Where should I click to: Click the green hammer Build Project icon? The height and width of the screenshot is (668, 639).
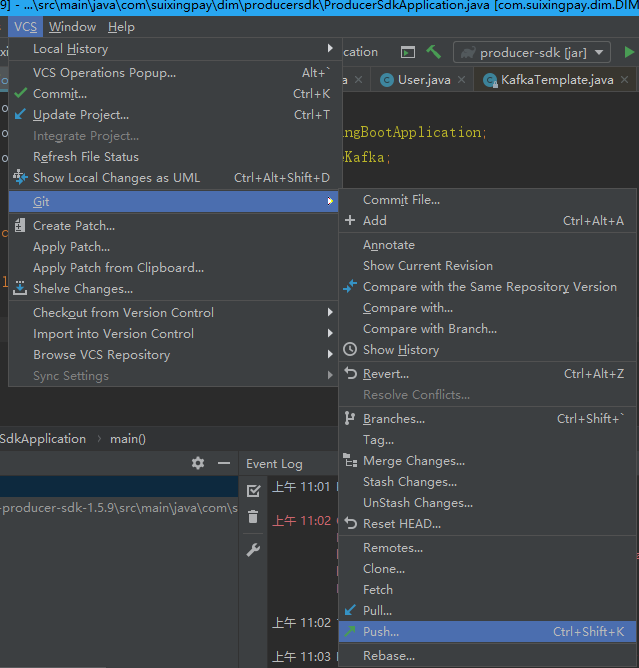pyautogui.click(x=434, y=52)
